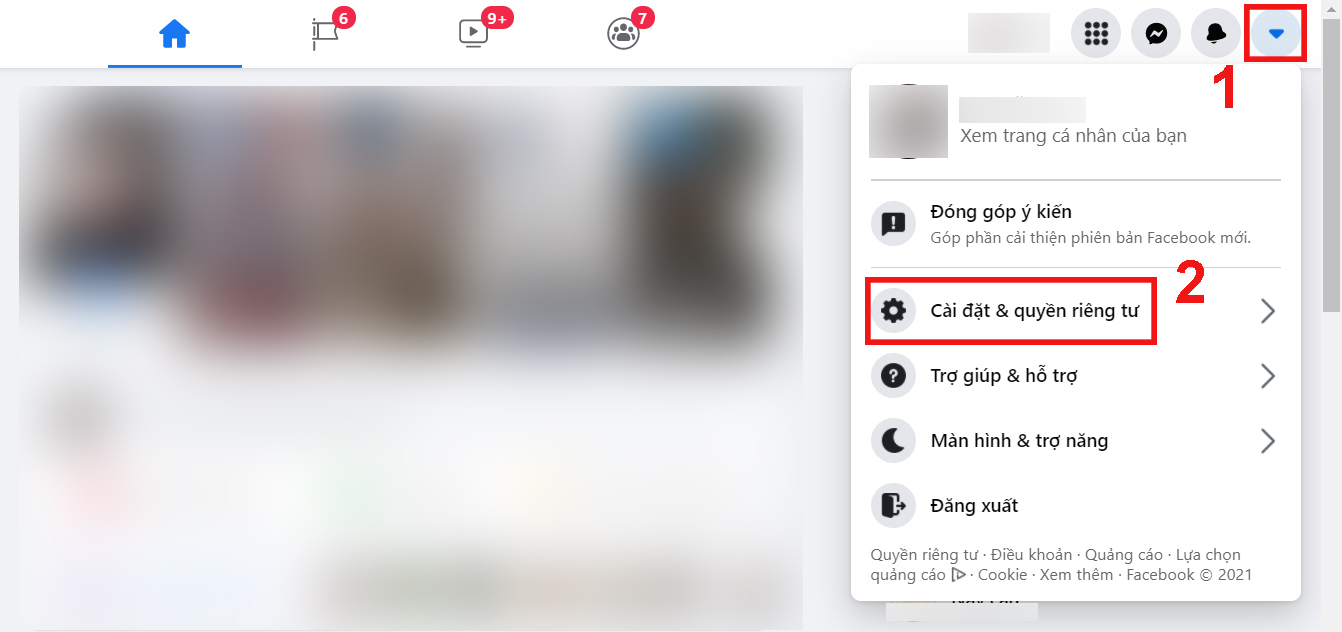Screen dimensions: 1342x632
Task: Go to the Home feed icon
Action: pyautogui.click(x=175, y=34)
